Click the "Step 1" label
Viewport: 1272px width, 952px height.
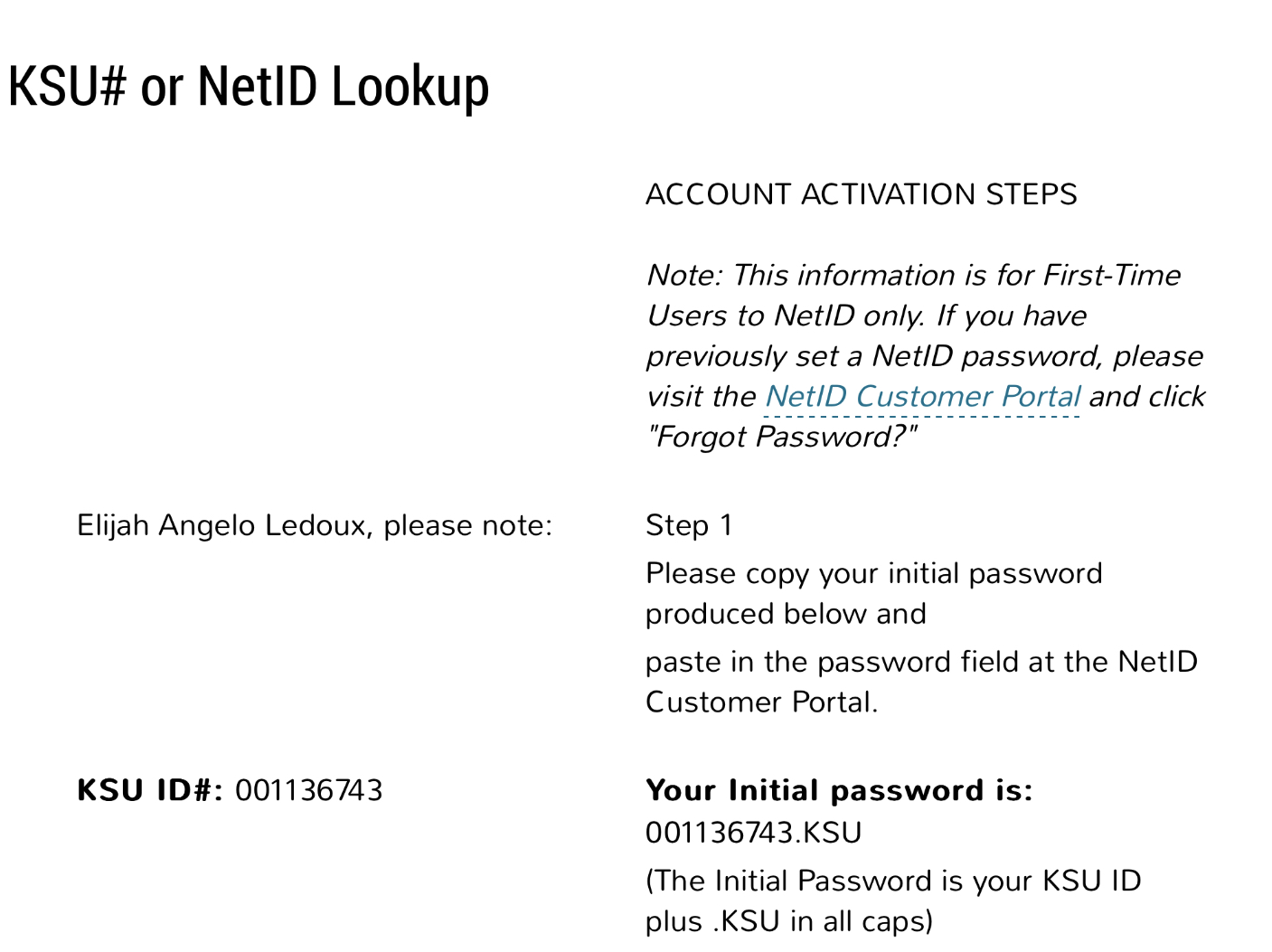click(x=689, y=525)
